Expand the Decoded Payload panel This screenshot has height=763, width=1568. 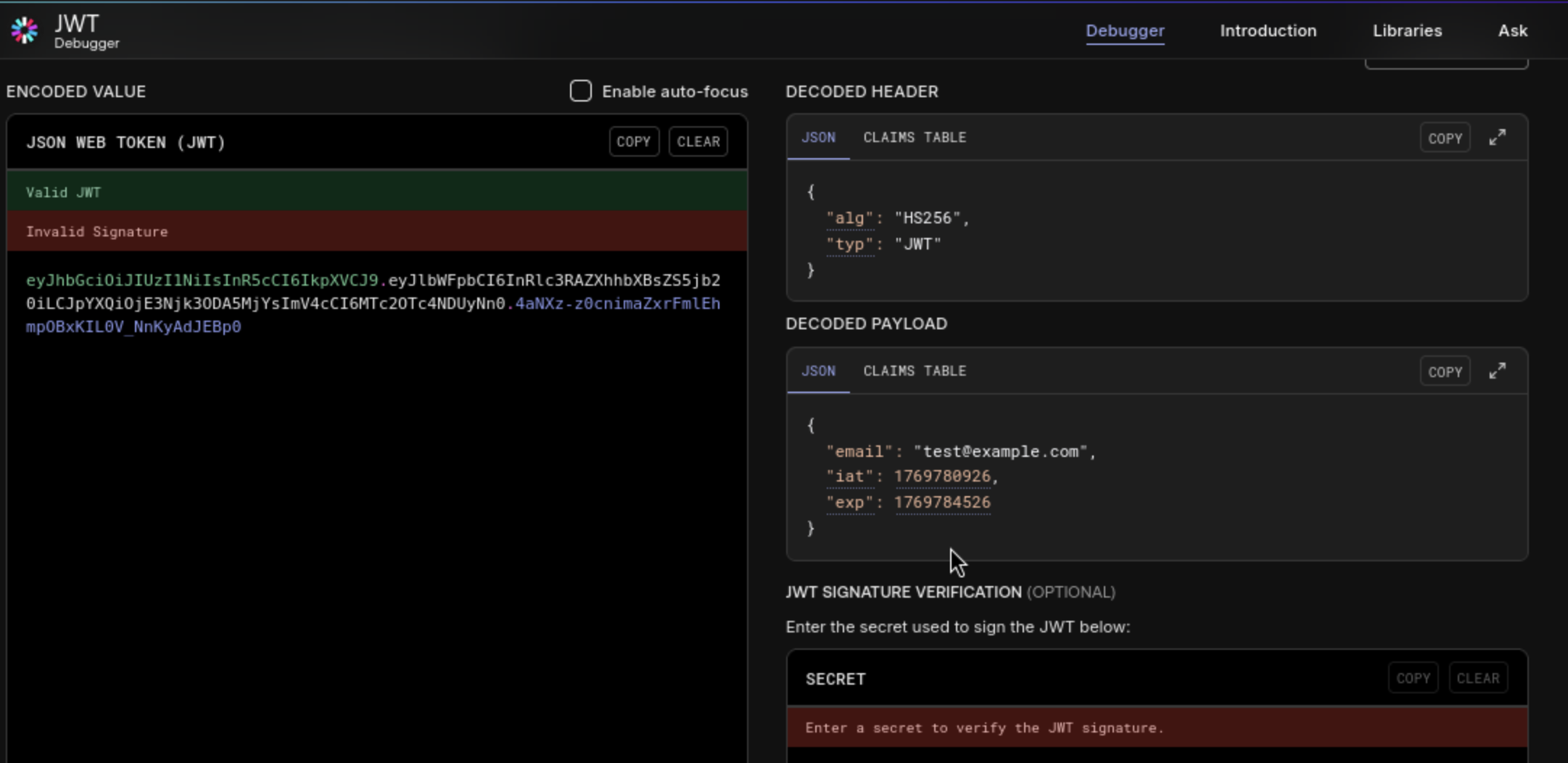[1497, 371]
